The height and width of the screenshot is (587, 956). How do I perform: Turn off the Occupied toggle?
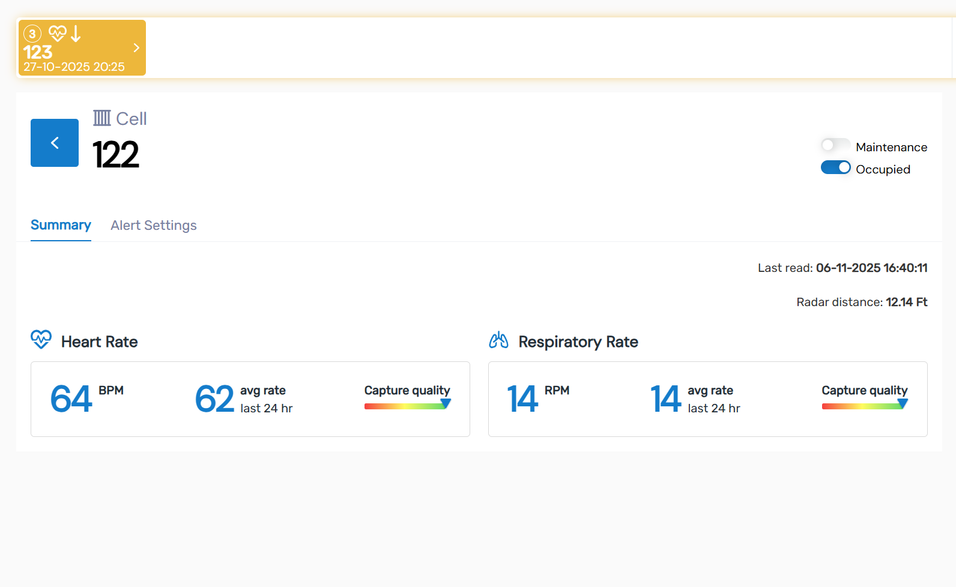[x=835, y=168]
